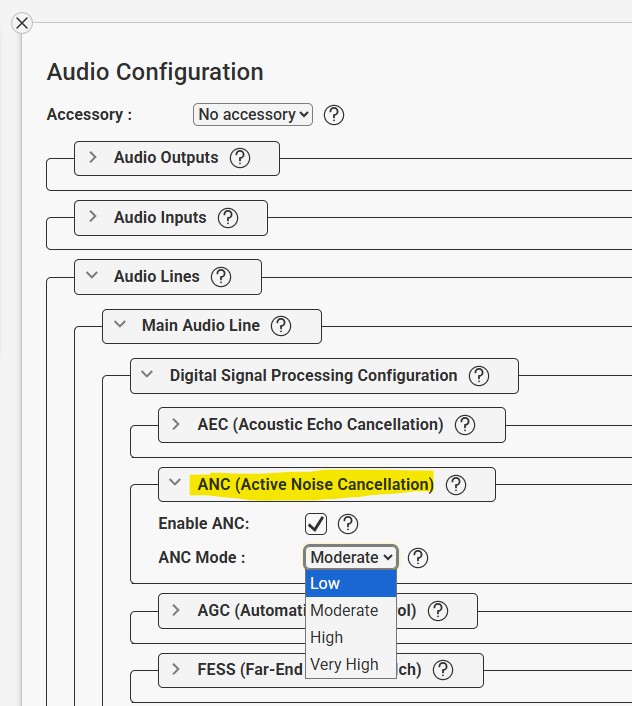This screenshot has height=706, width=632.
Task: Show help for AEC section
Action: 465,425
